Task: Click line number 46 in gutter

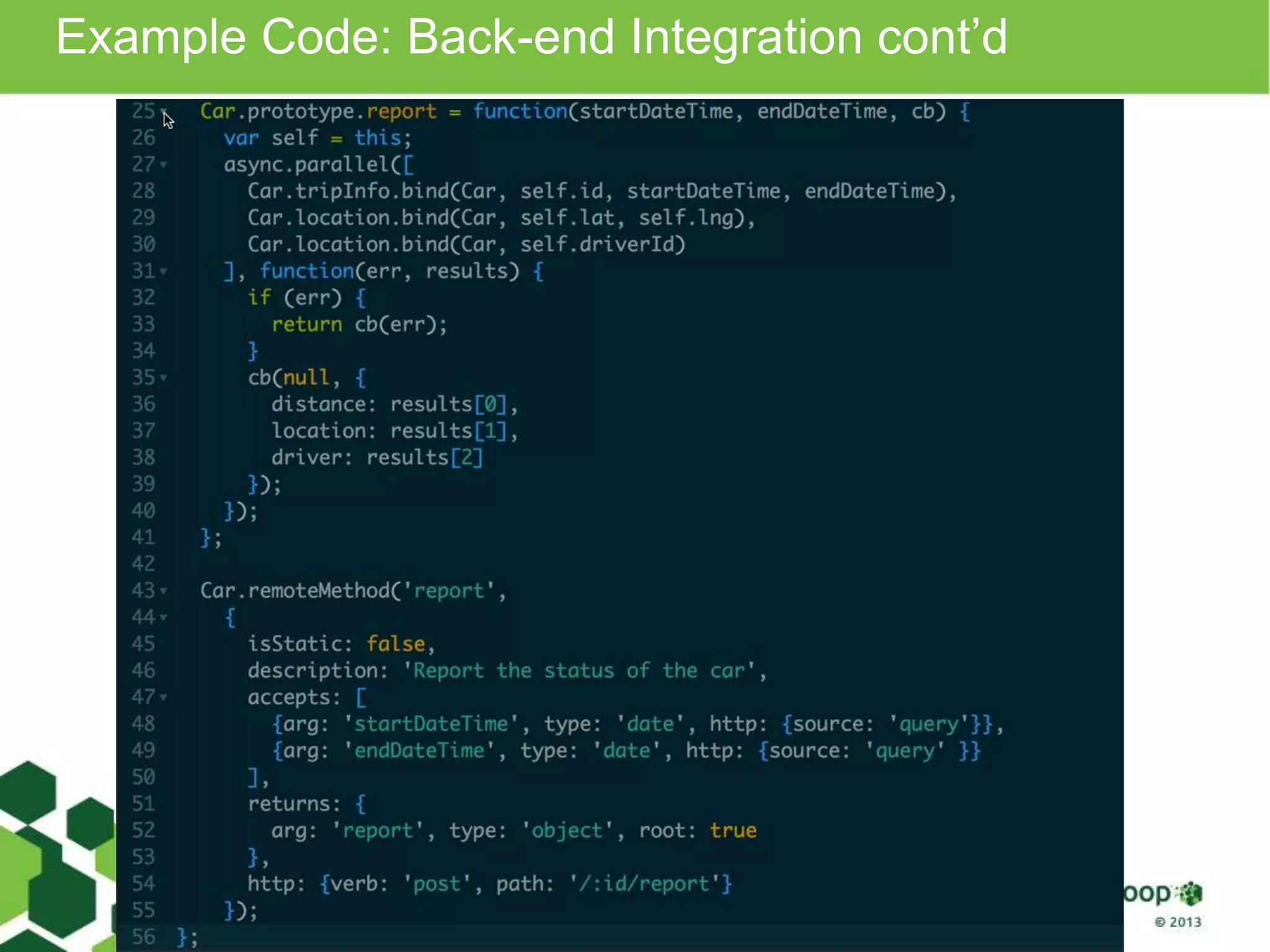Action: 143,671
